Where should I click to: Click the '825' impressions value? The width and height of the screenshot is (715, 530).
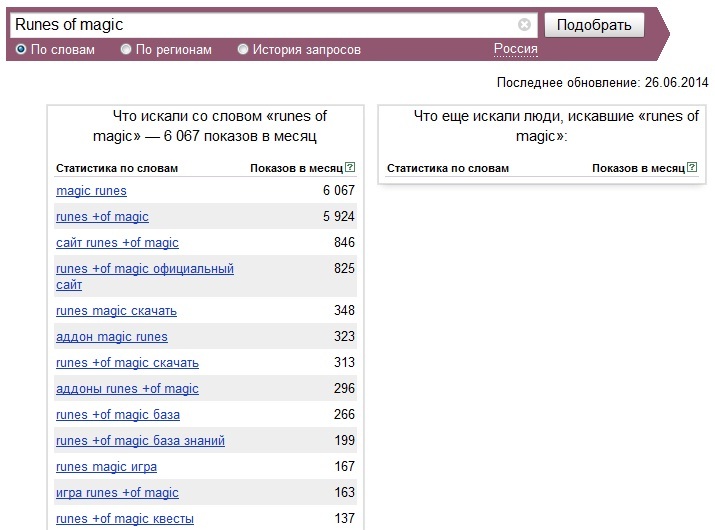[344, 268]
